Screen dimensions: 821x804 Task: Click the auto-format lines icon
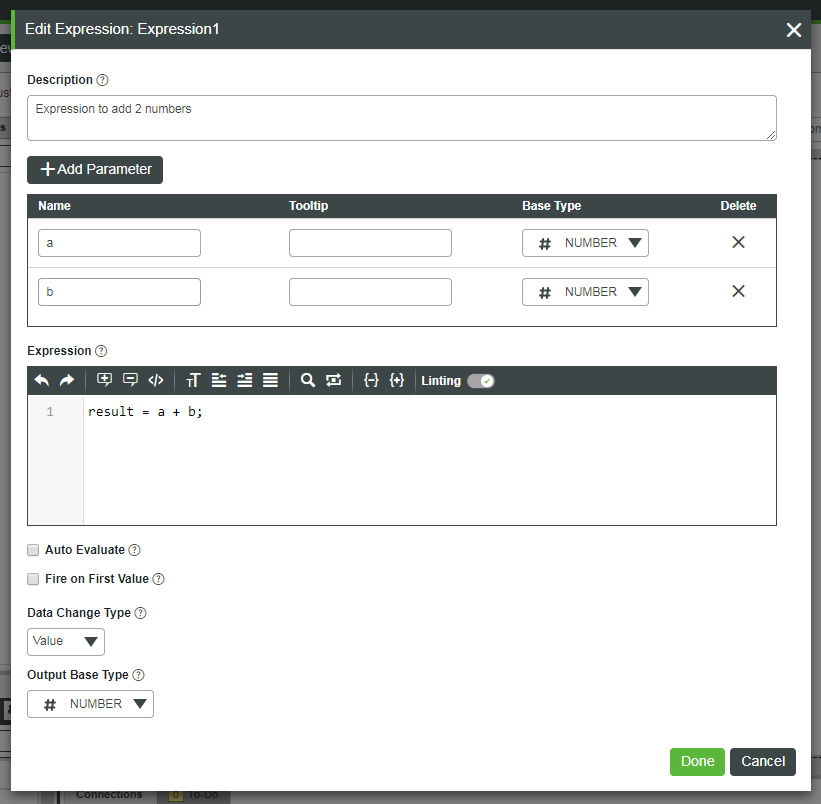pyautogui.click(x=270, y=381)
